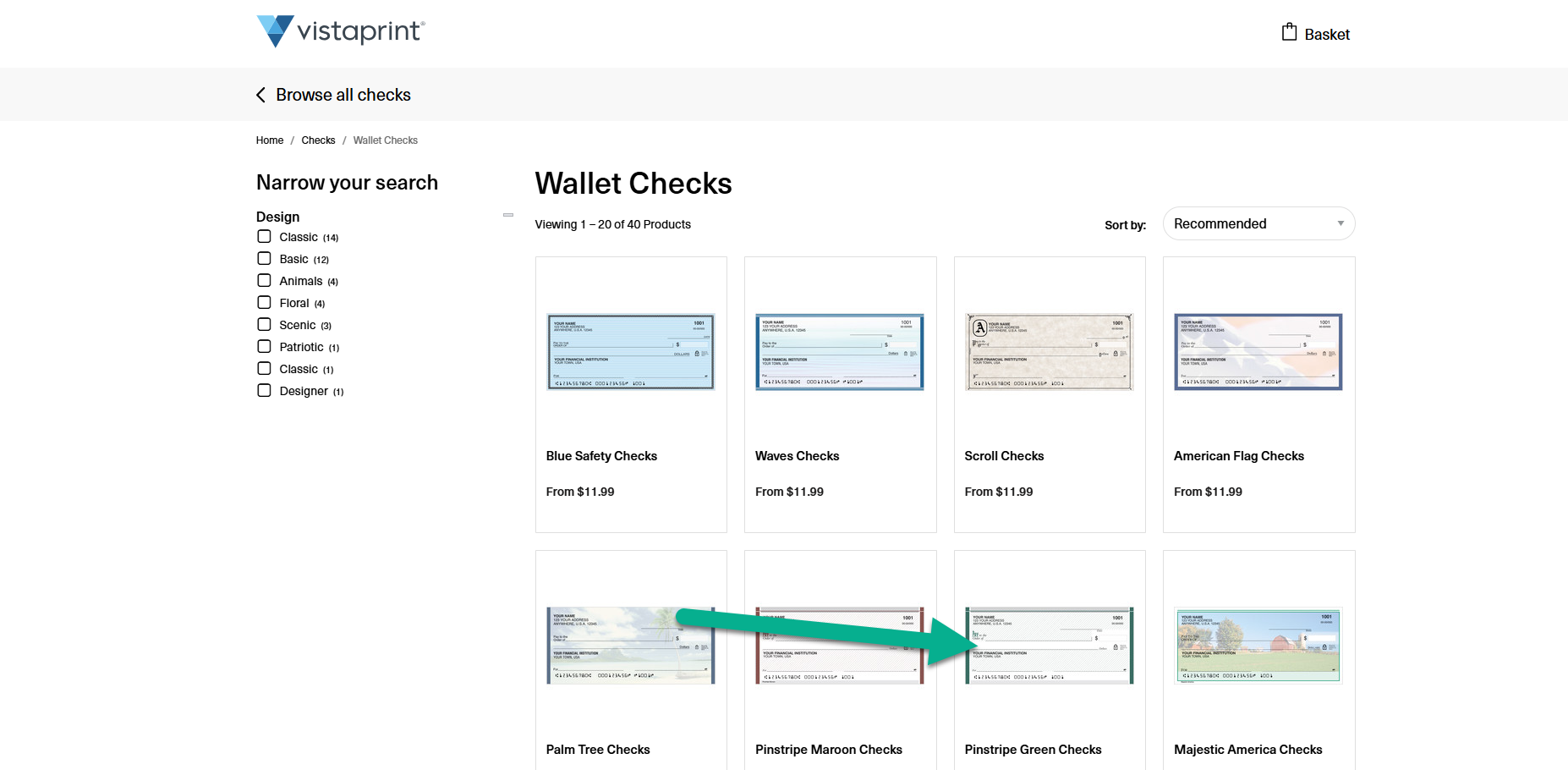This screenshot has height=770, width=1568.
Task: Click the Viewing 1 – 20 of 40 Products text
Action: [x=613, y=224]
